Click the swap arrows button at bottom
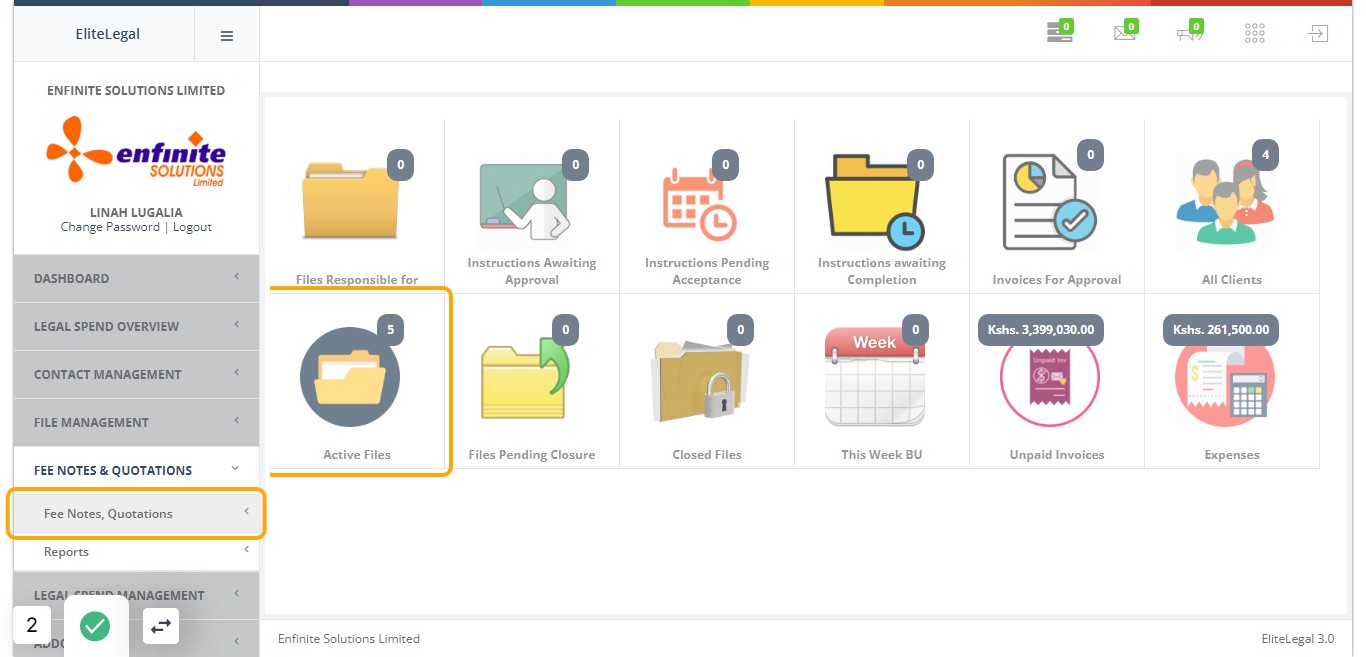The width and height of the screenshot is (1366, 657). pos(161,627)
